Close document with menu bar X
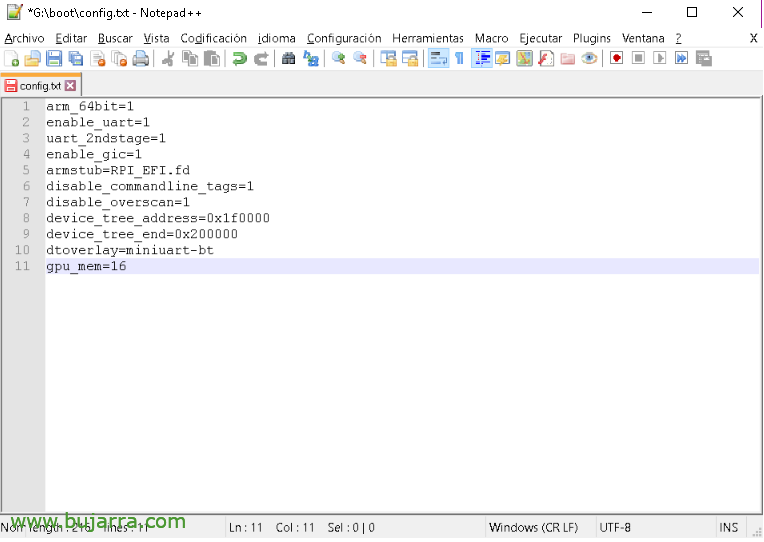This screenshot has width=764, height=542. pyautogui.click(x=753, y=38)
